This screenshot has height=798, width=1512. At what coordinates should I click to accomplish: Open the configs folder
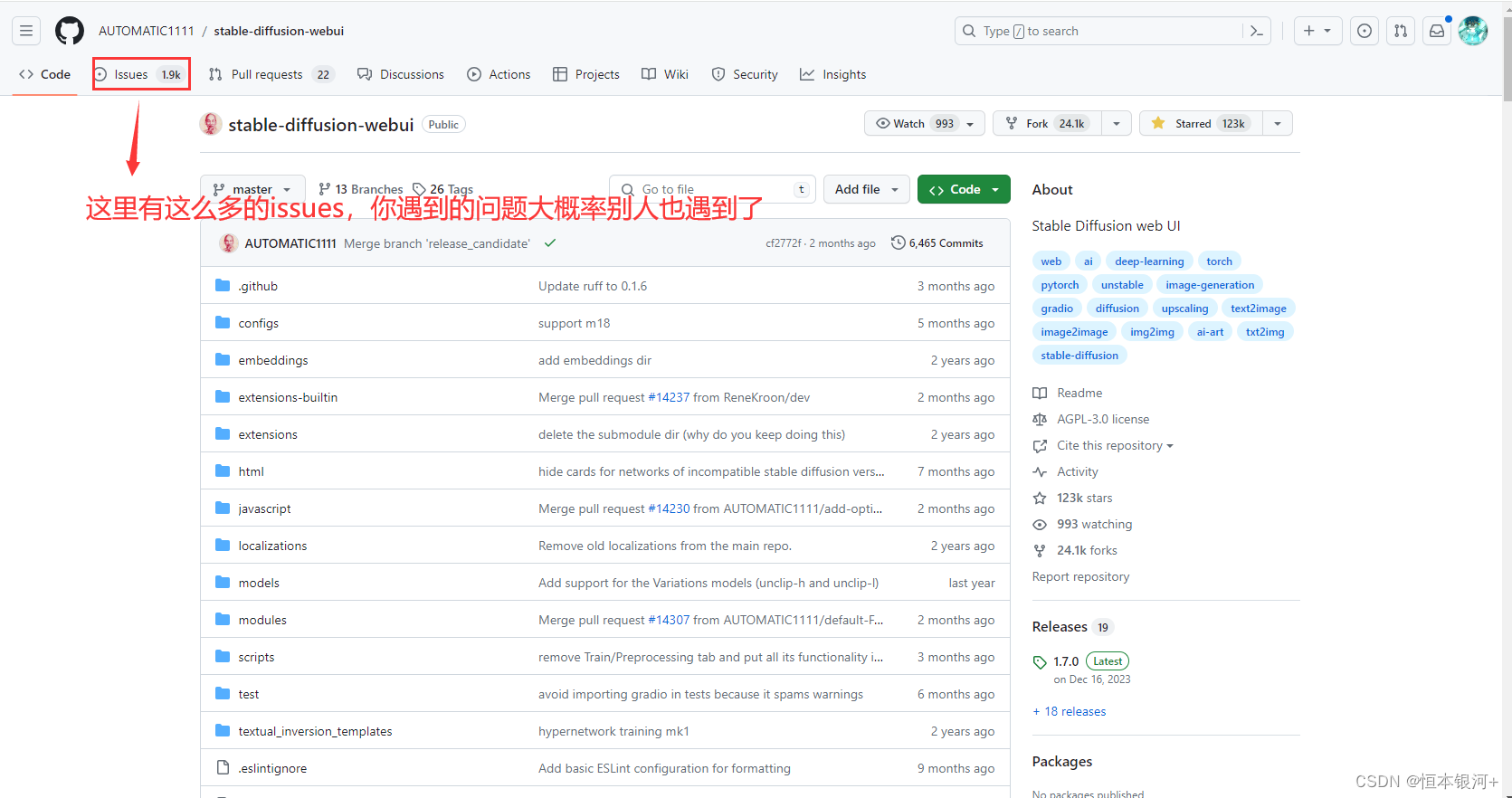point(259,323)
